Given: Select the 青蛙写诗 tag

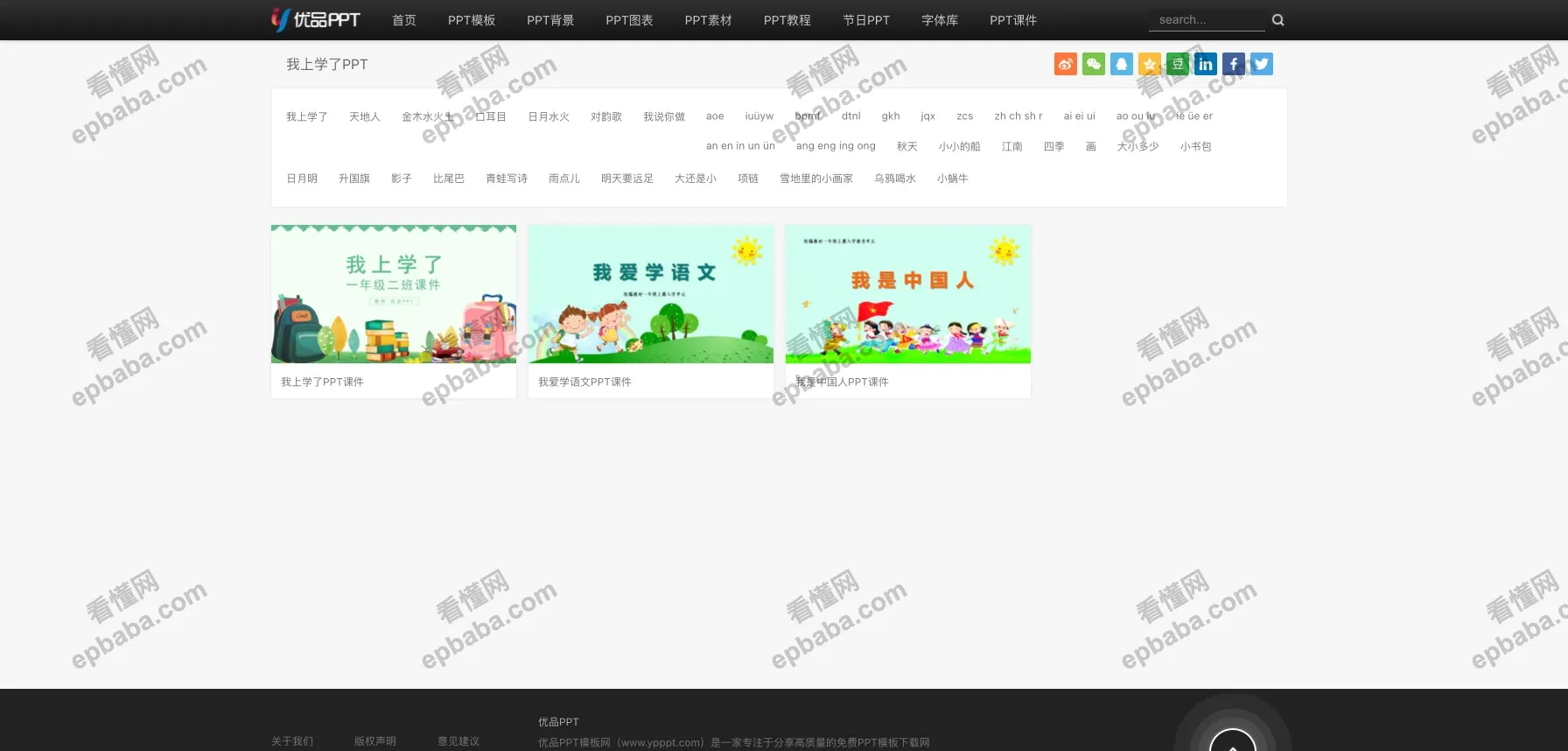Looking at the screenshot, I should coord(507,179).
